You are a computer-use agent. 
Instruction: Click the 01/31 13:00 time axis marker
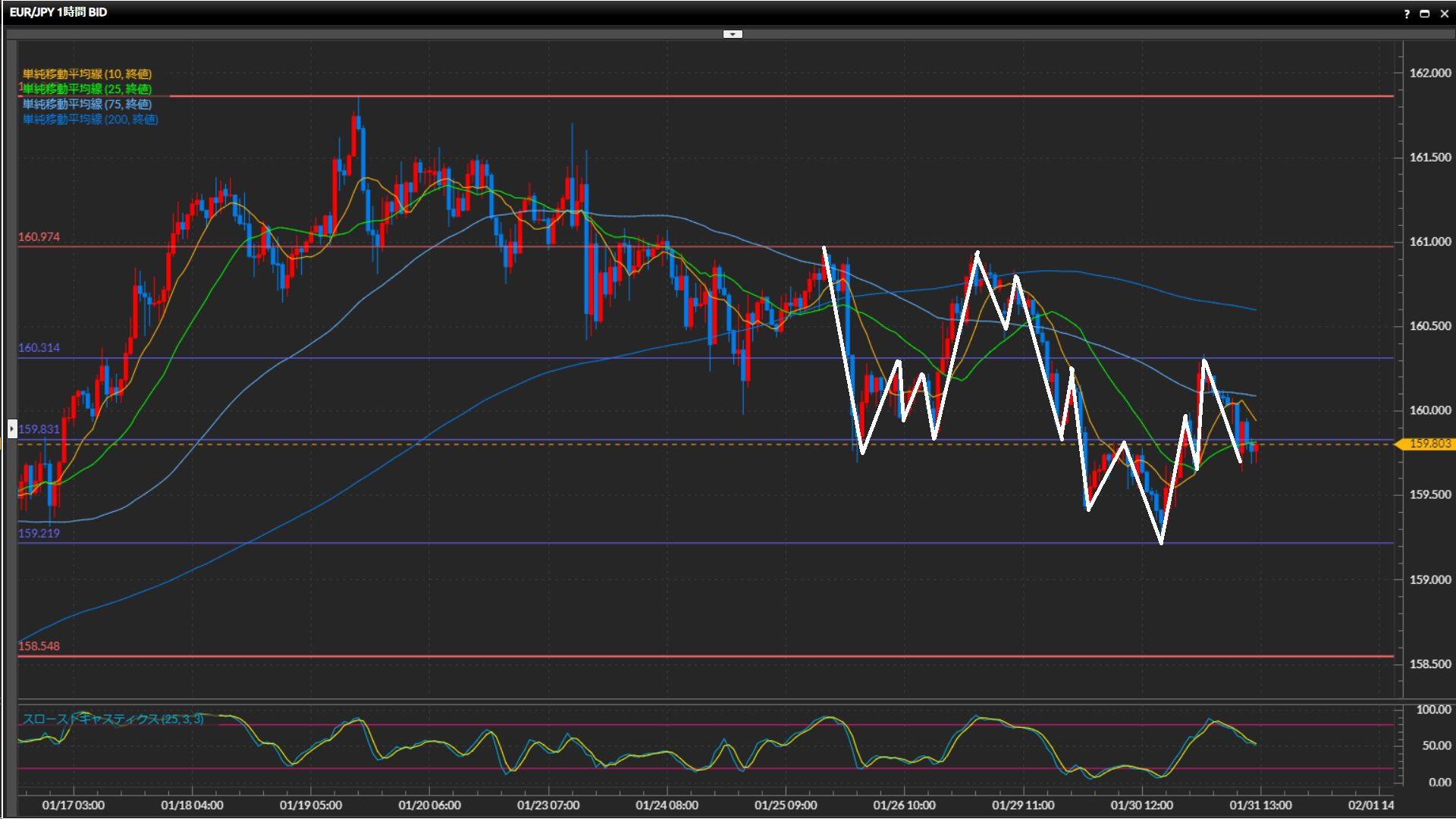click(x=1260, y=805)
